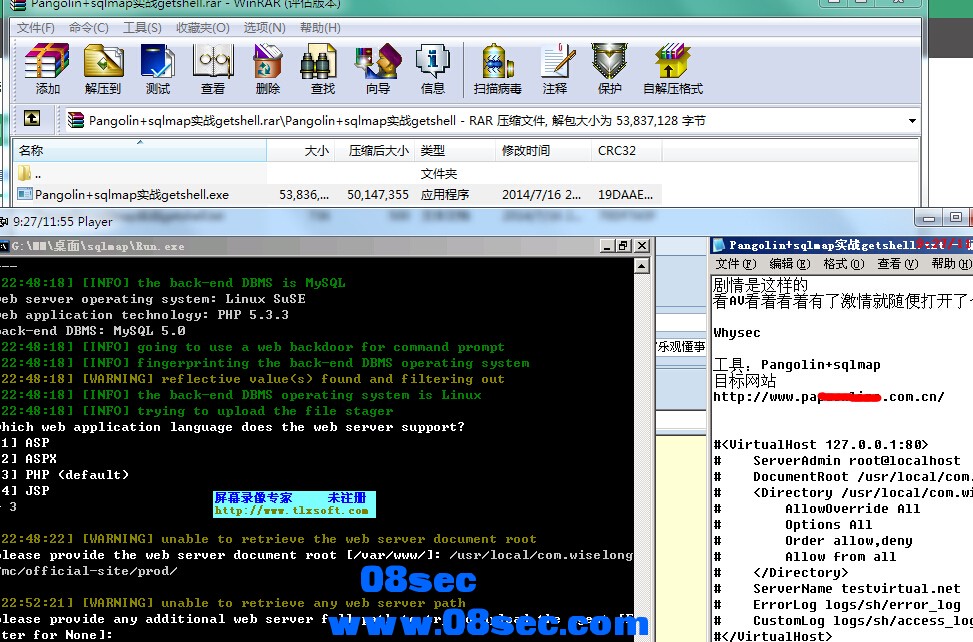The height and width of the screenshot is (642, 973).
Task: Minimize the Run.exe console window
Action: (x=608, y=246)
